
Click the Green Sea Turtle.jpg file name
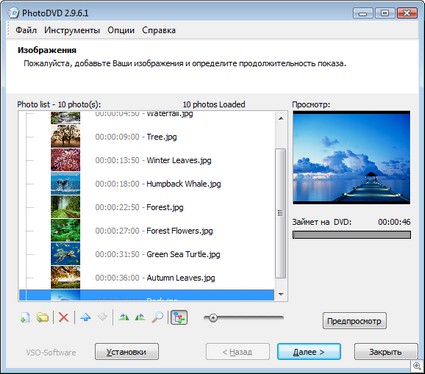(183, 254)
